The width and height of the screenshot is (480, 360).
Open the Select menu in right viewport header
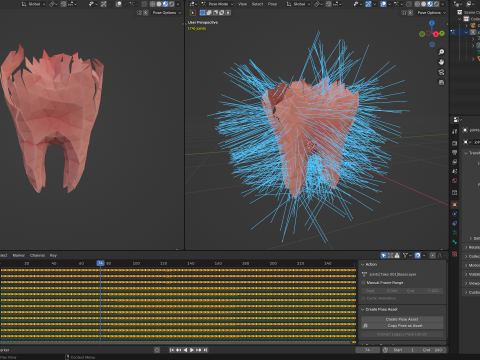(257, 4)
